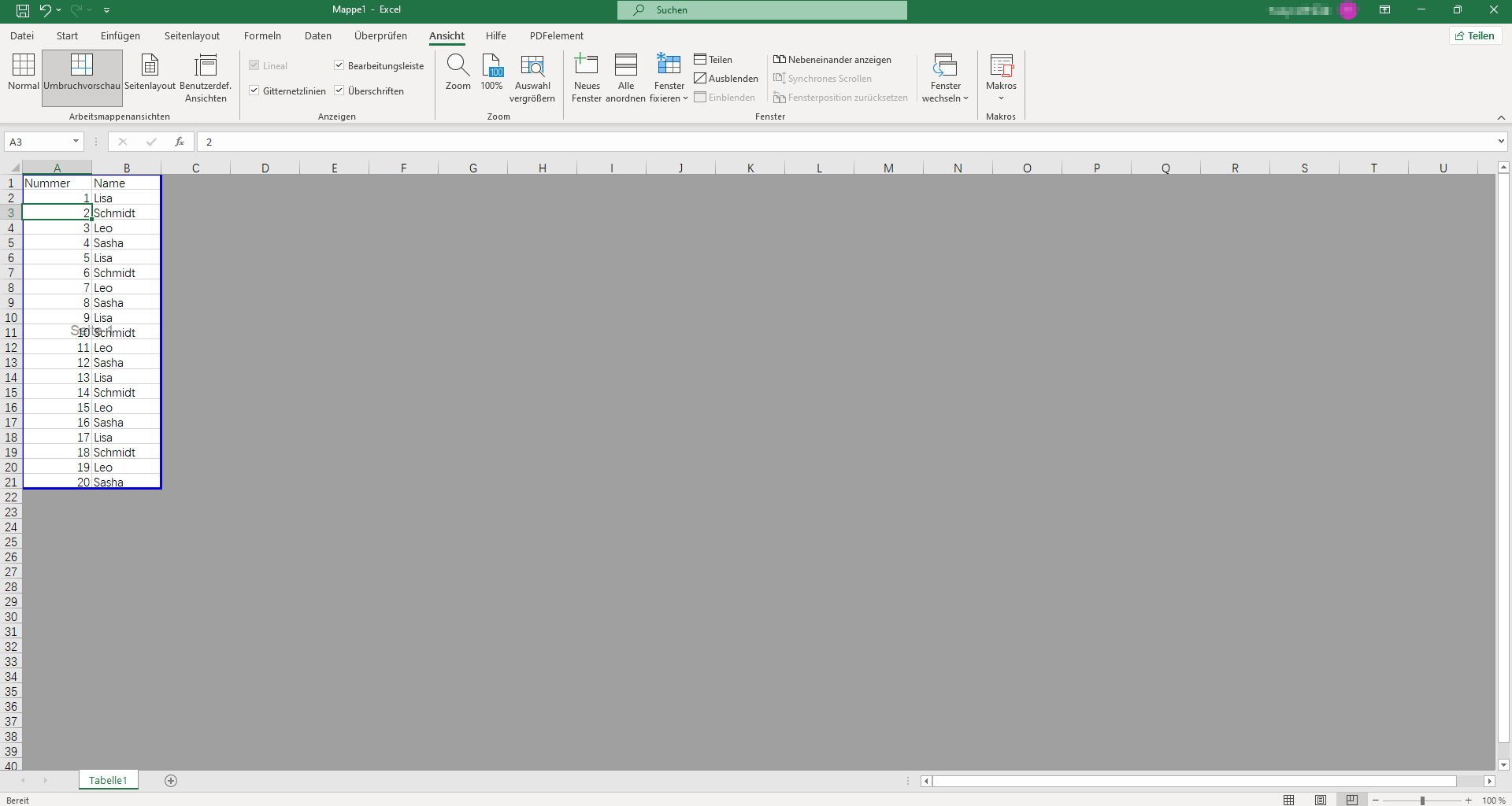Screen dimensions: 1512x806
Task: Open the Zoom dialog
Action: click(458, 72)
